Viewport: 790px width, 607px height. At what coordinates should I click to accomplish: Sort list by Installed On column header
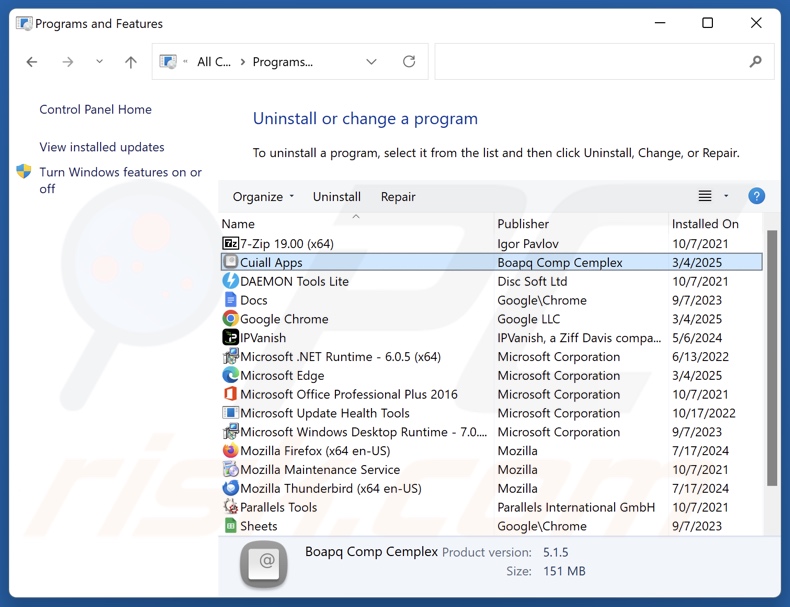pos(705,224)
